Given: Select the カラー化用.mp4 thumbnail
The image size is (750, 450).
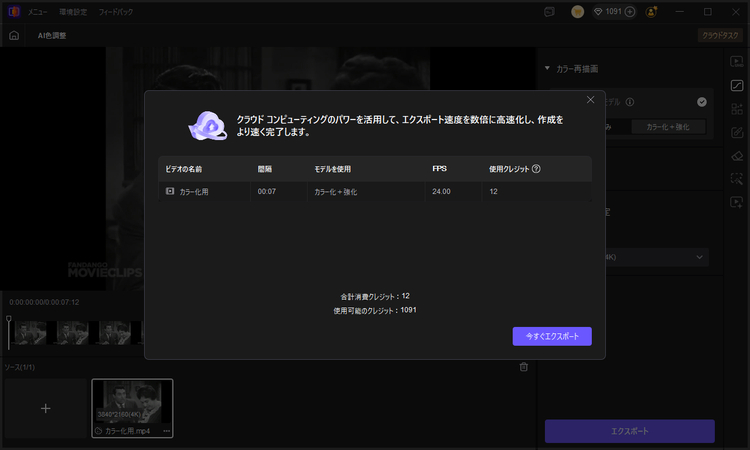Looking at the screenshot, I should (132, 406).
